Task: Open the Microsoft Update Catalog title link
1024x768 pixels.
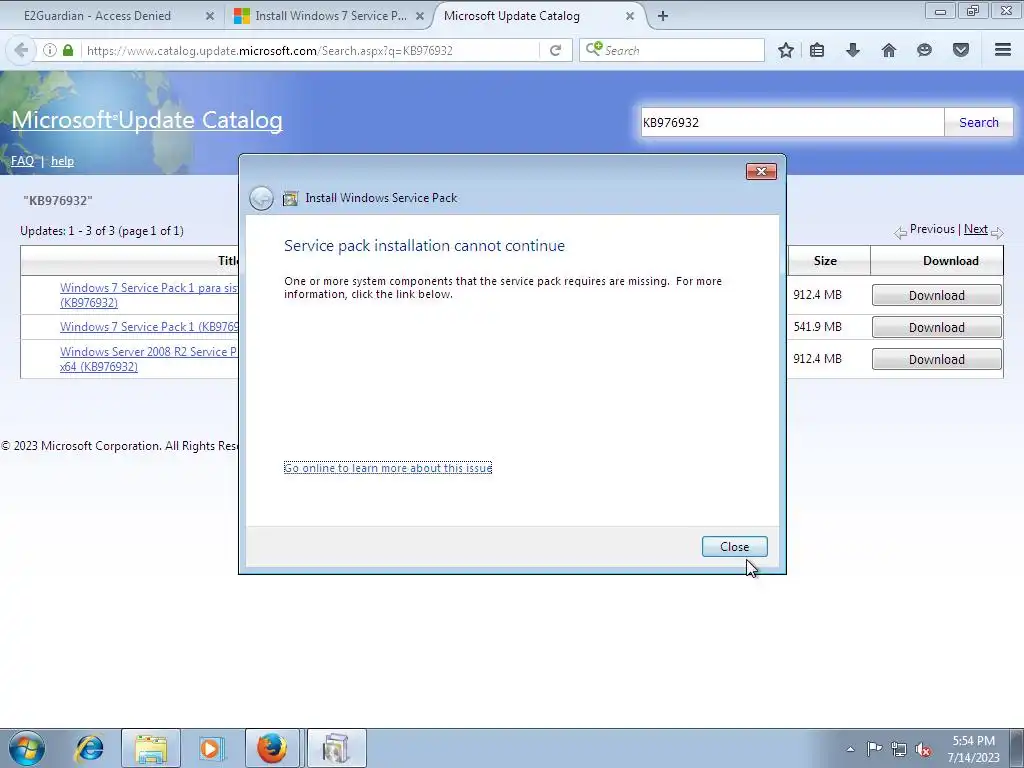Action: (x=147, y=120)
